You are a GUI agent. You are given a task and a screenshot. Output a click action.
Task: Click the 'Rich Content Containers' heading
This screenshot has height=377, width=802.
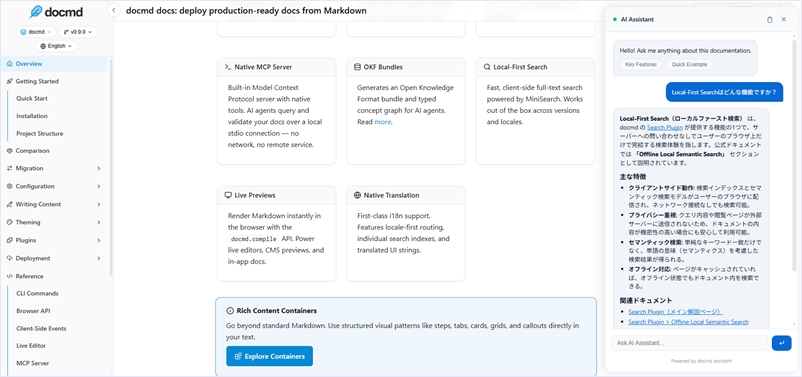(x=277, y=311)
